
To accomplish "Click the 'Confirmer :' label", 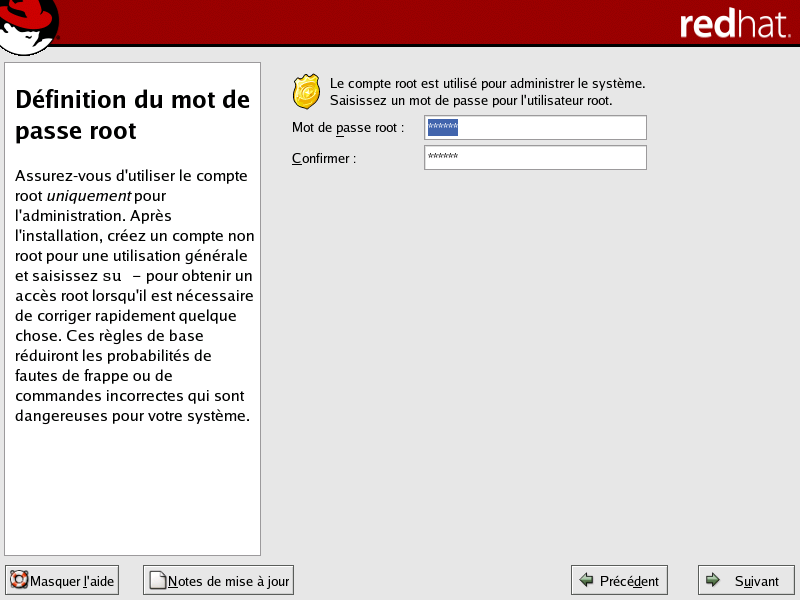I will pyautogui.click(x=324, y=158).
